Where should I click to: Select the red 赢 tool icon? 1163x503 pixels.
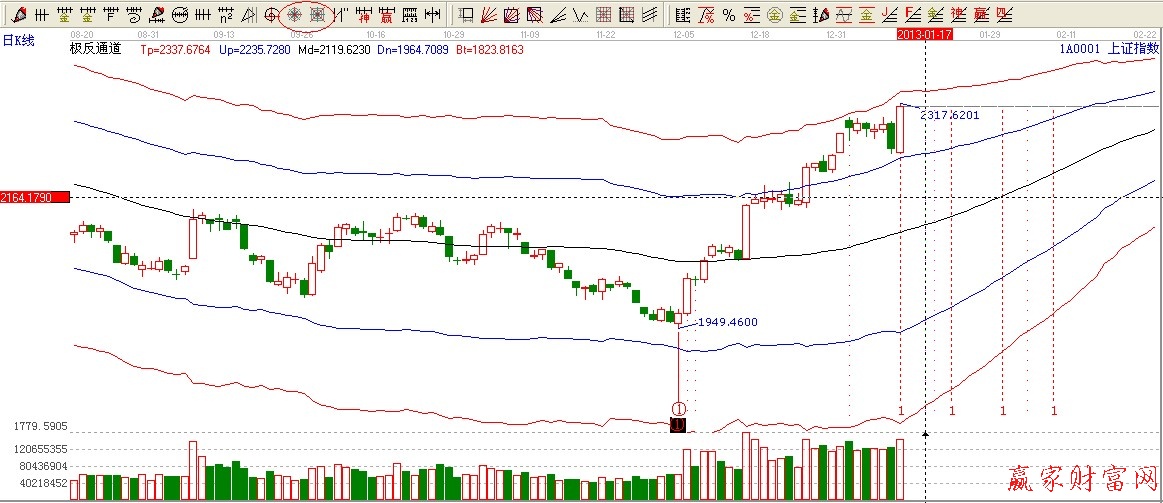(385, 14)
